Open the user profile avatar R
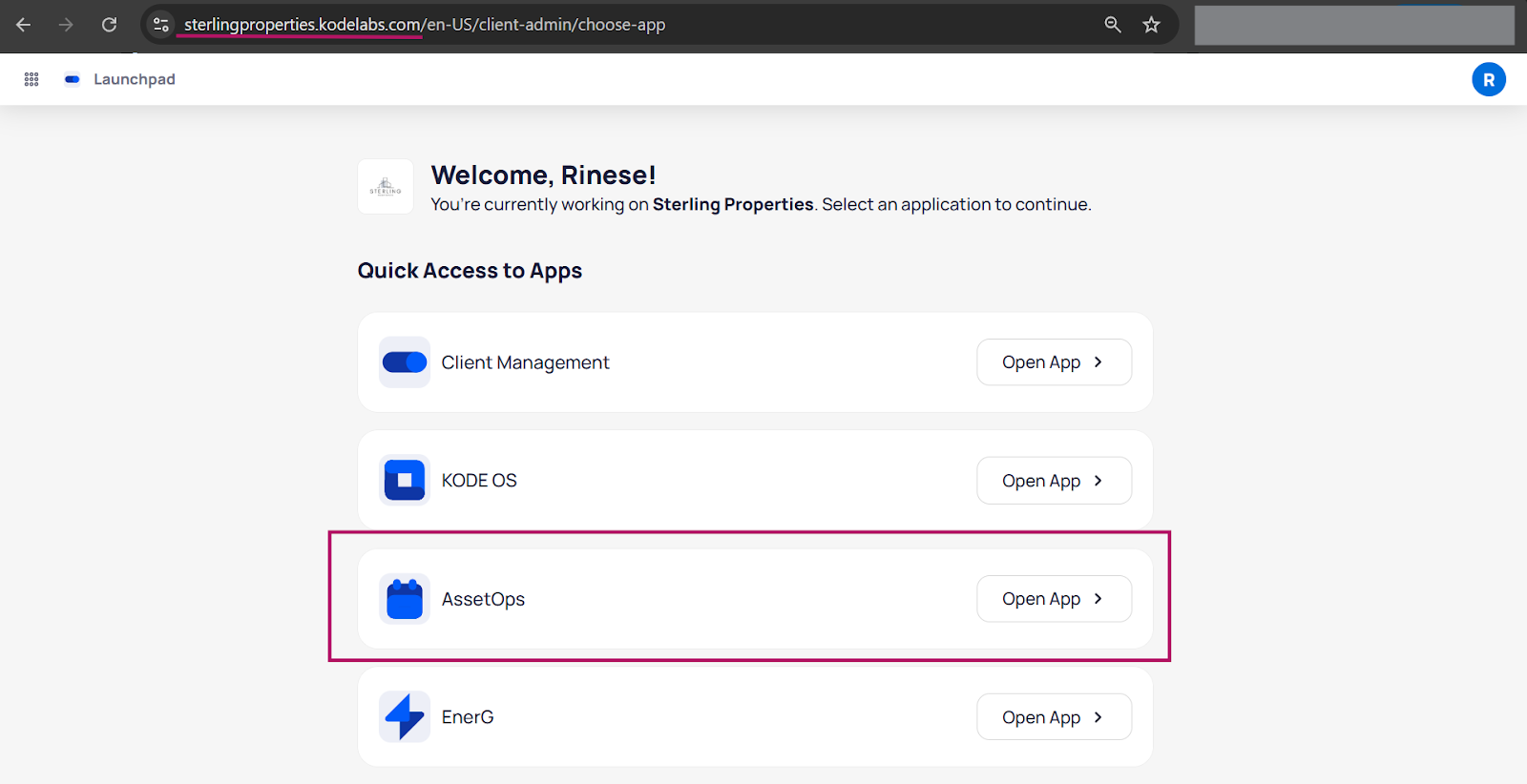The height and width of the screenshot is (784, 1527). coord(1488,80)
